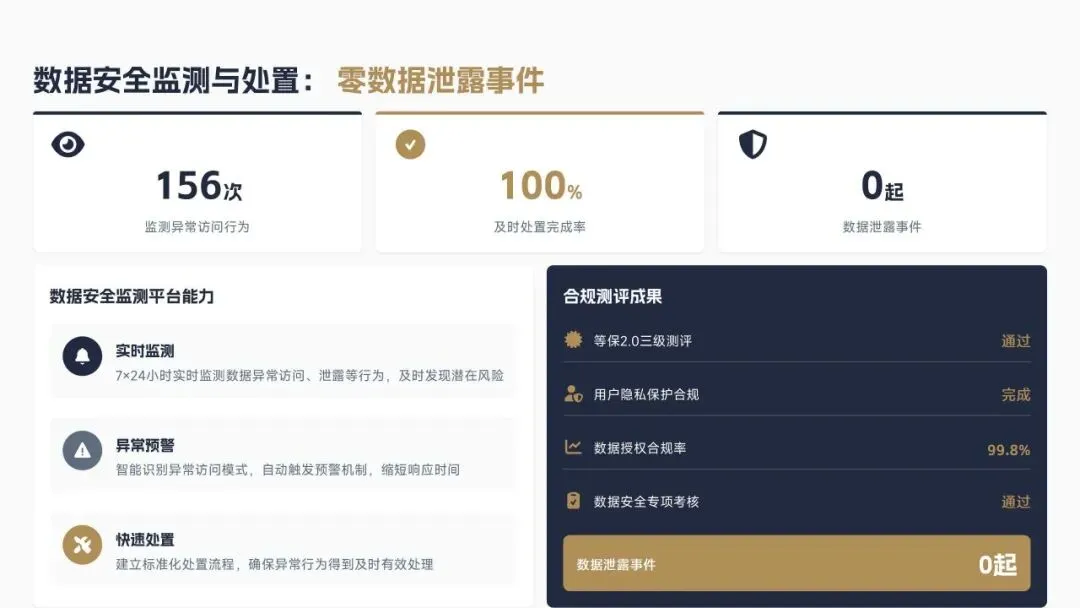The width and height of the screenshot is (1080, 608).
Task: Click the 数据安全监测平台能力 section heading
Action: tap(132, 296)
